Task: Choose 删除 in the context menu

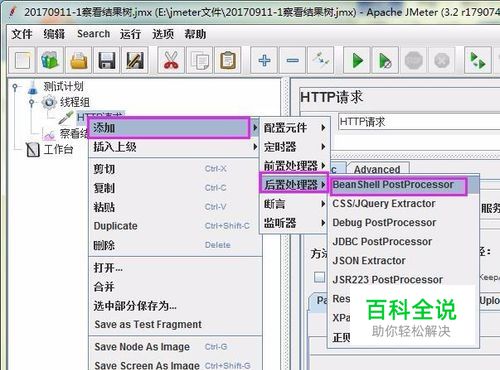Action: pos(175,245)
